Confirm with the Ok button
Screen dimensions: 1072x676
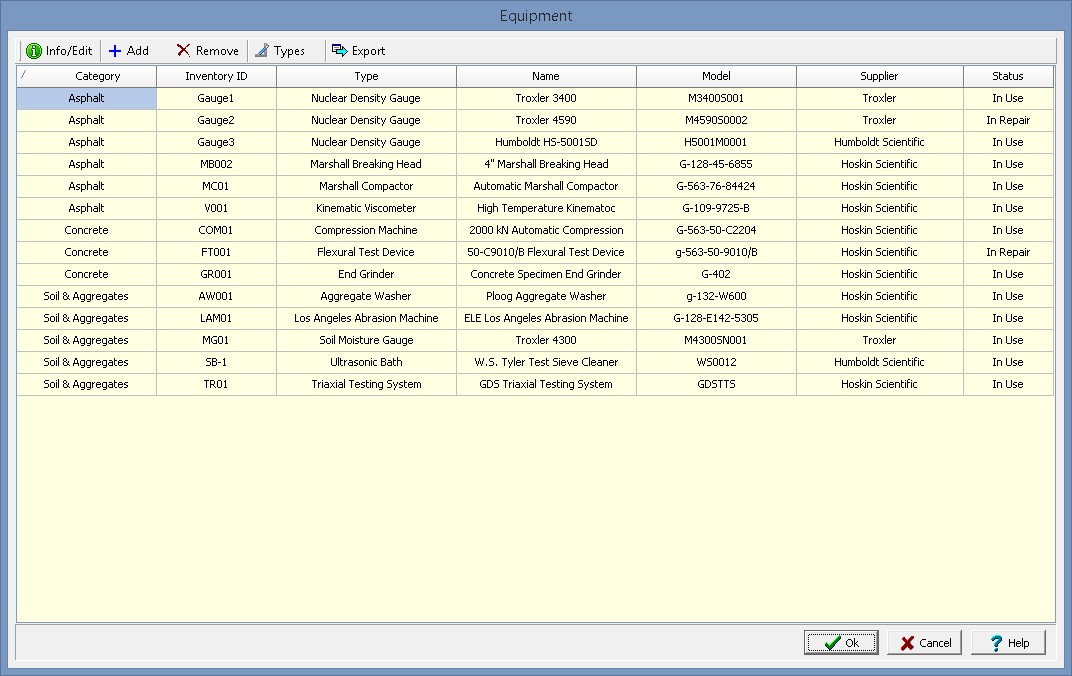[841, 643]
